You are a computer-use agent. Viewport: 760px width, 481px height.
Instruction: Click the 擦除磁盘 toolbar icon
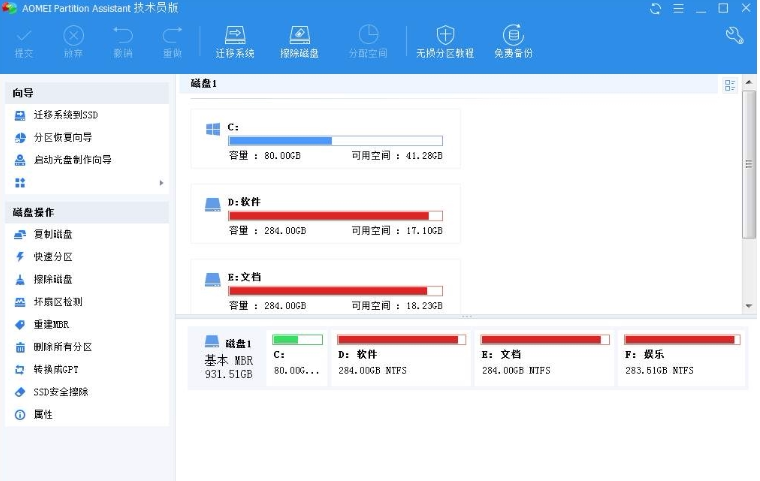click(x=300, y=37)
